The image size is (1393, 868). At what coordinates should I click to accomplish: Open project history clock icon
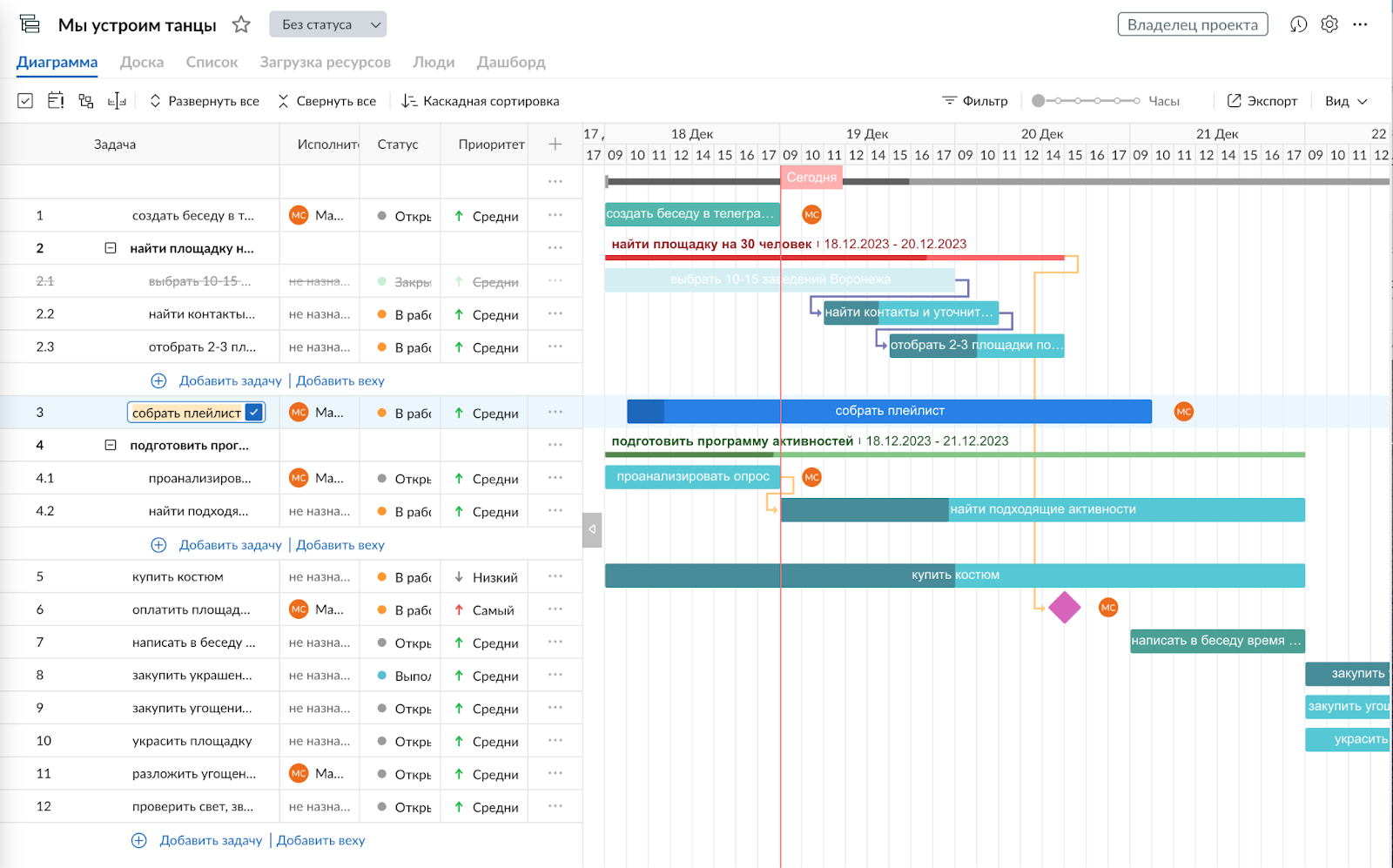point(1298,24)
